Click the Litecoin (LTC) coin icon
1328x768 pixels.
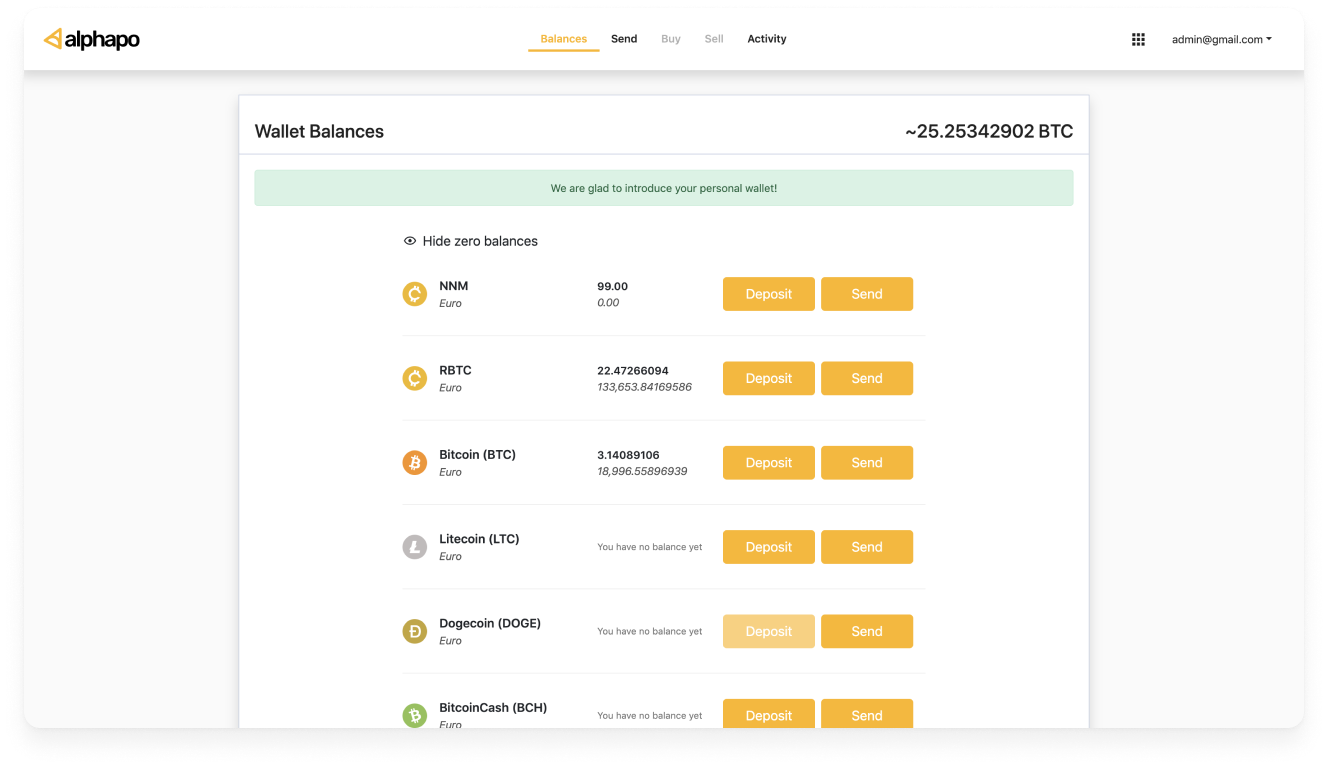point(414,547)
